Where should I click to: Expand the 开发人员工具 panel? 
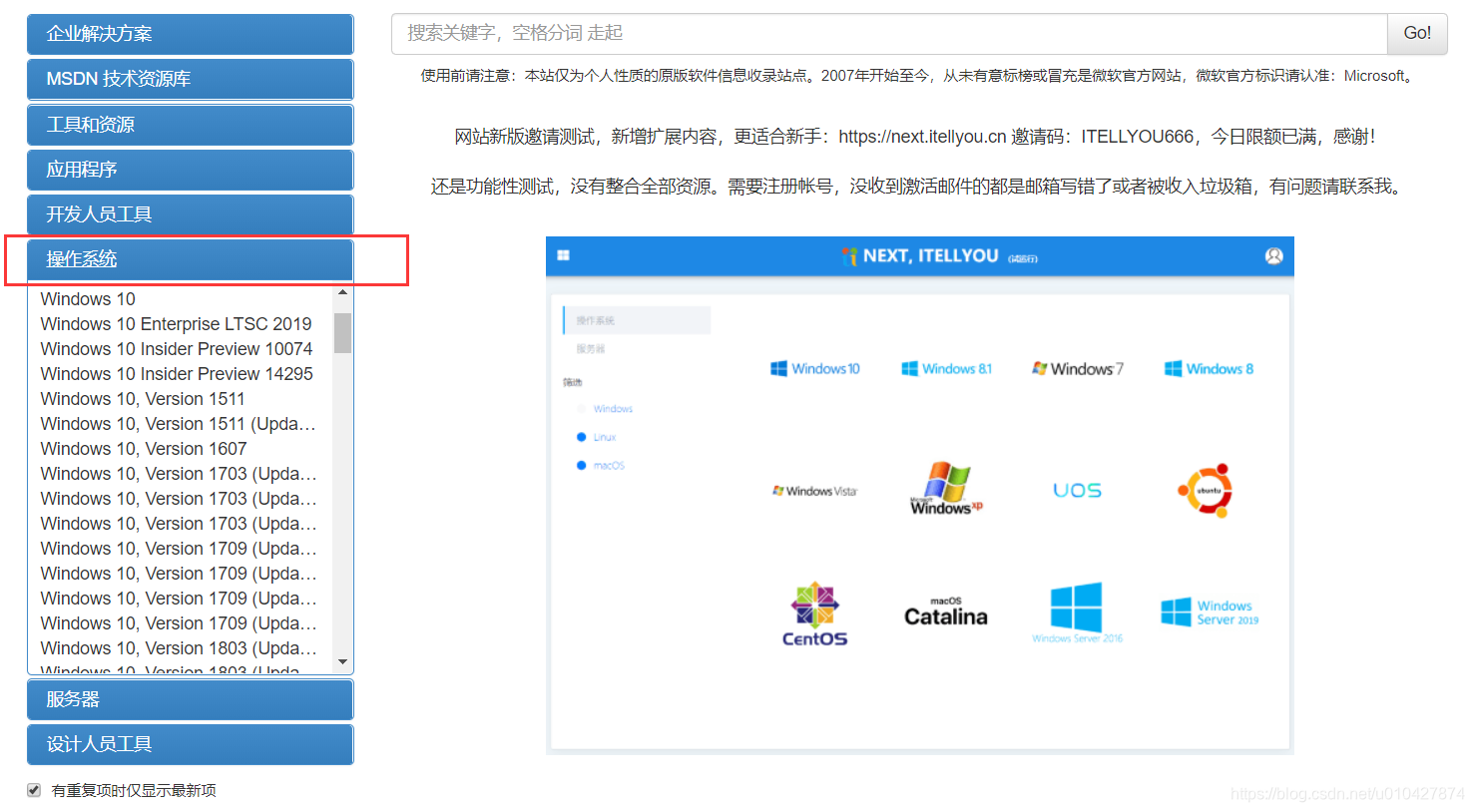point(191,214)
